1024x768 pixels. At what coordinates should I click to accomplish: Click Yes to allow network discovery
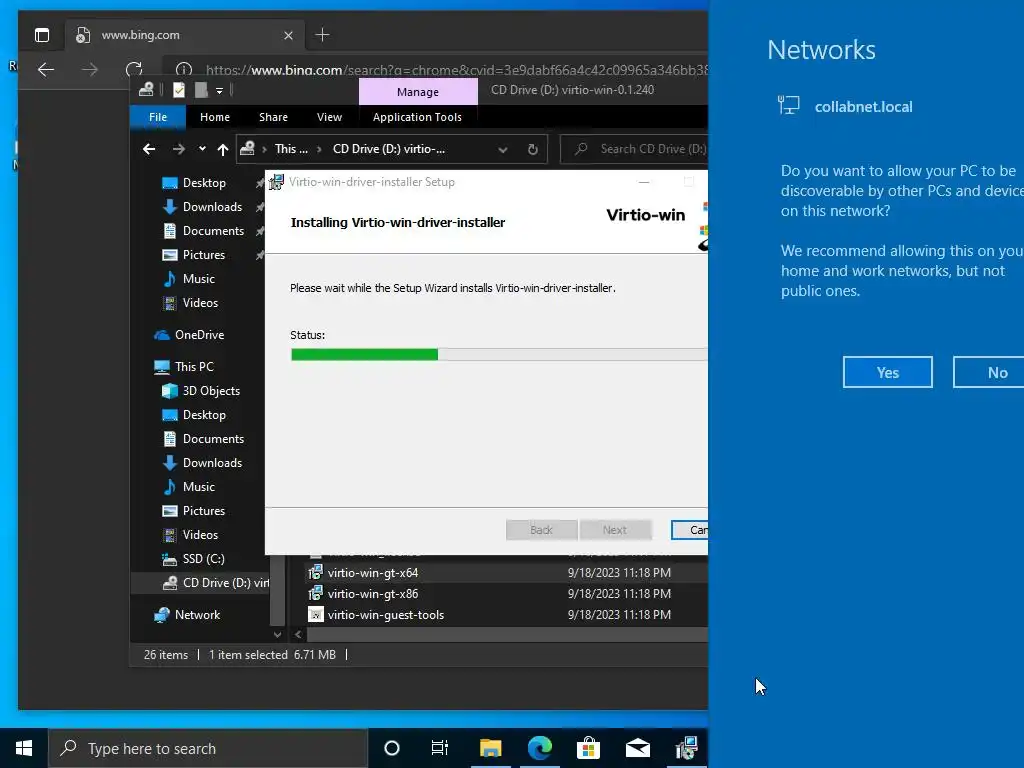(x=888, y=372)
